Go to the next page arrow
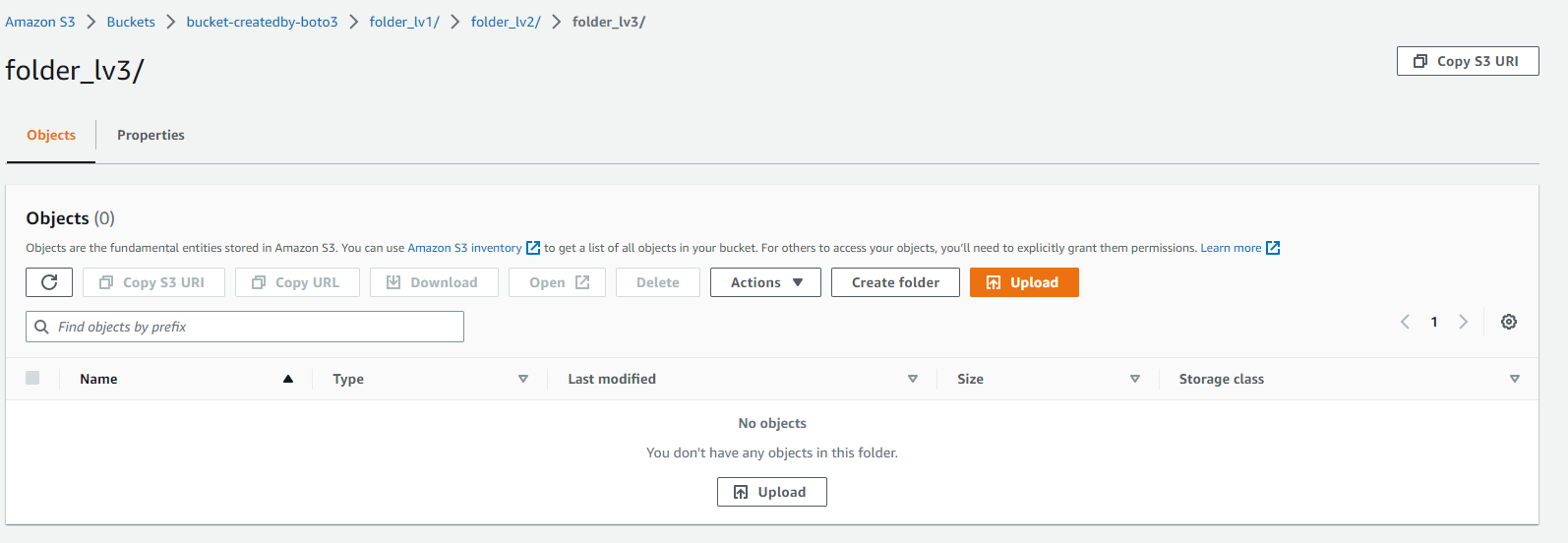 (1464, 322)
